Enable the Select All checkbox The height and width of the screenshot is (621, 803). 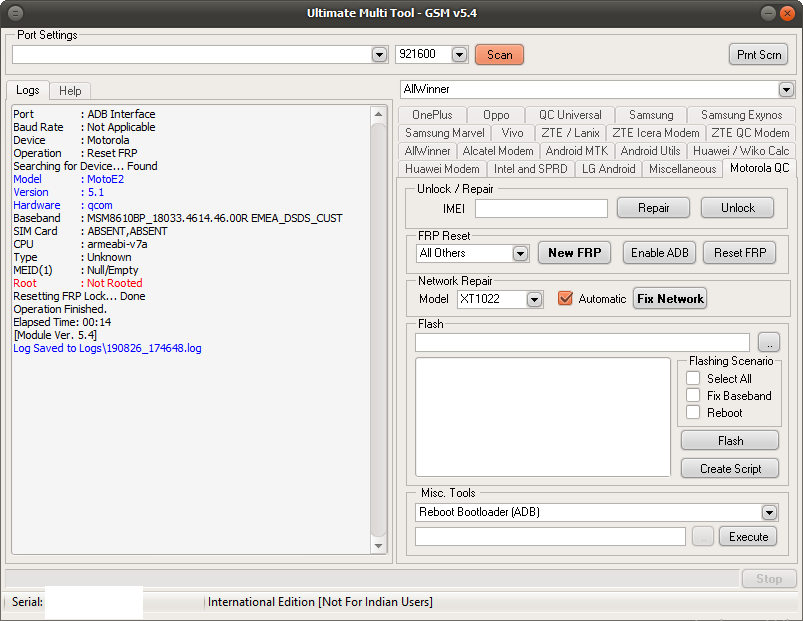693,379
